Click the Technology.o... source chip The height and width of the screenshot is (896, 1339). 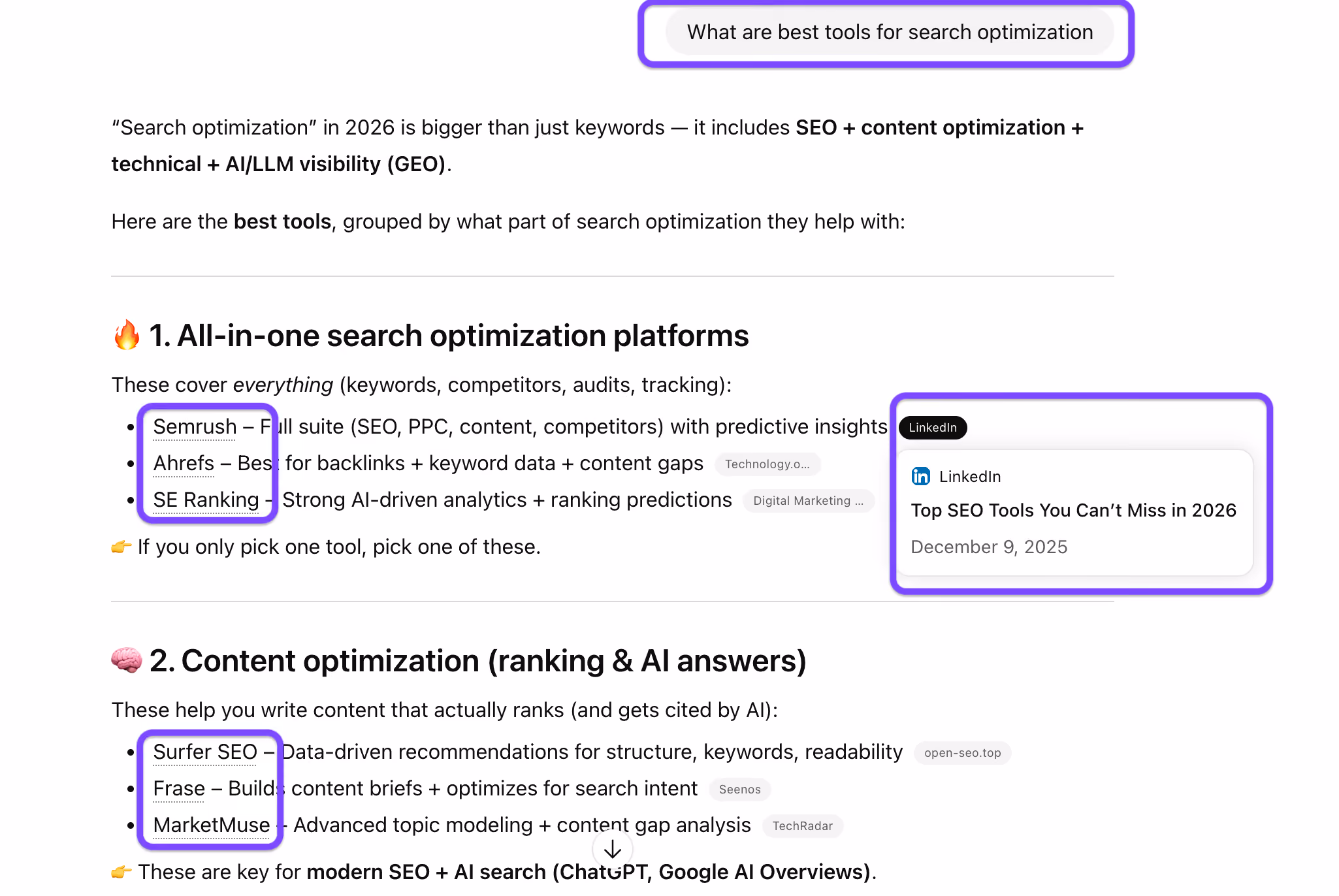pos(767,464)
